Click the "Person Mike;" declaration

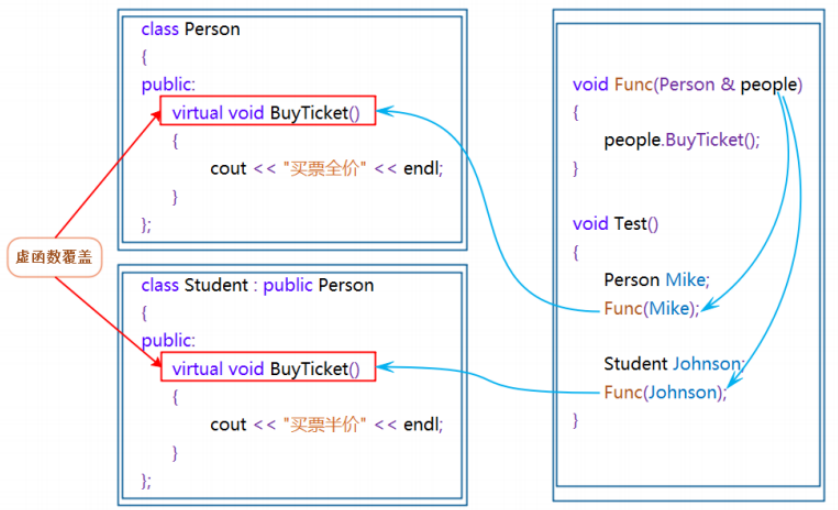(x=656, y=280)
